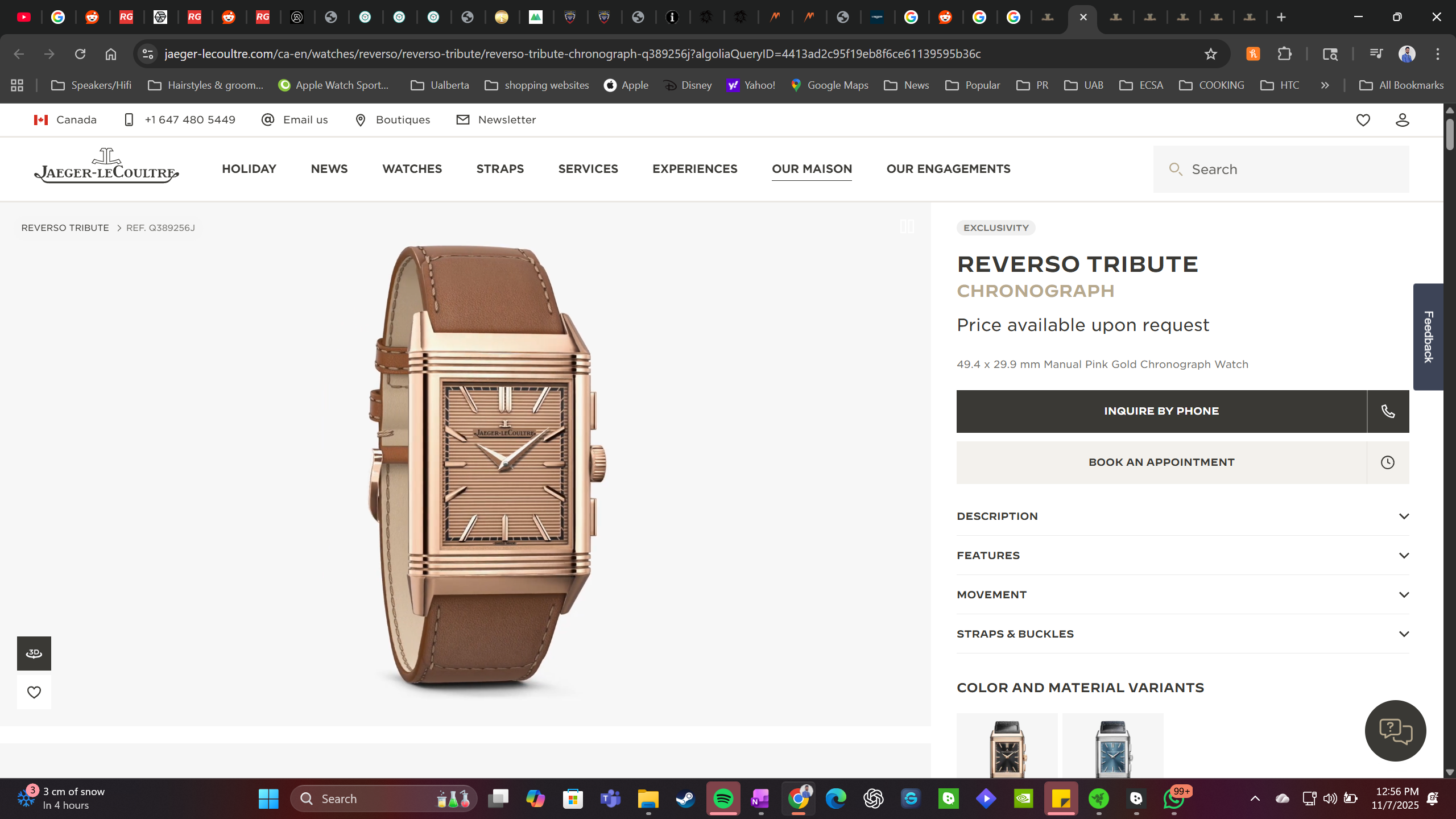Open the Feedback side tab
Image resolution: width=1456 pixels, height=819 pixels.
pyautogui.click(x=1428, y=337)
